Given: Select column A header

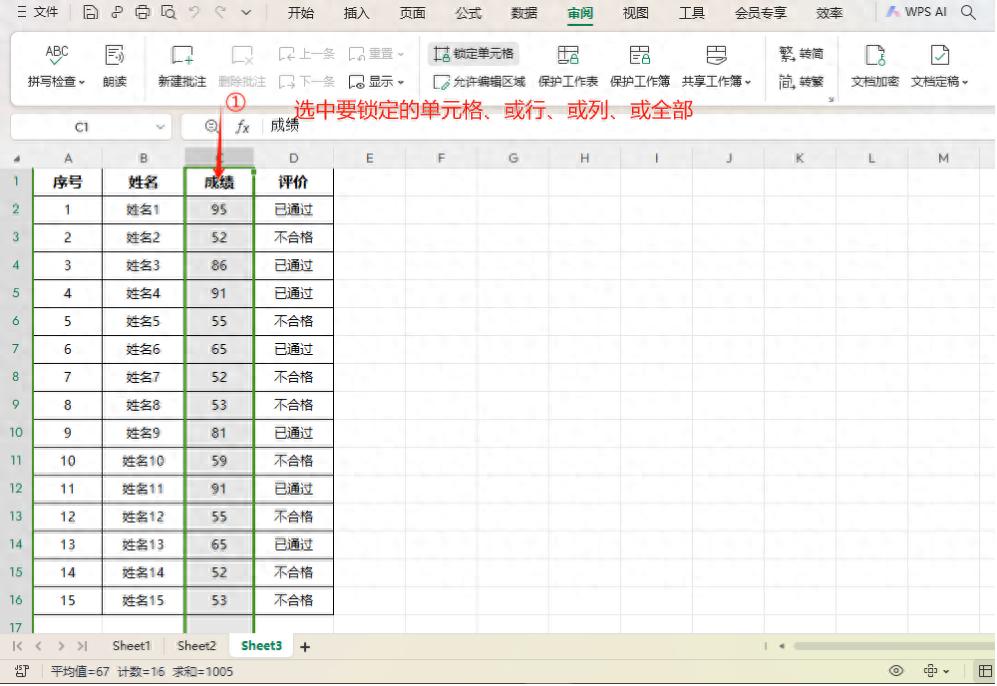Looking at the screenshot, I should point(67,158).
